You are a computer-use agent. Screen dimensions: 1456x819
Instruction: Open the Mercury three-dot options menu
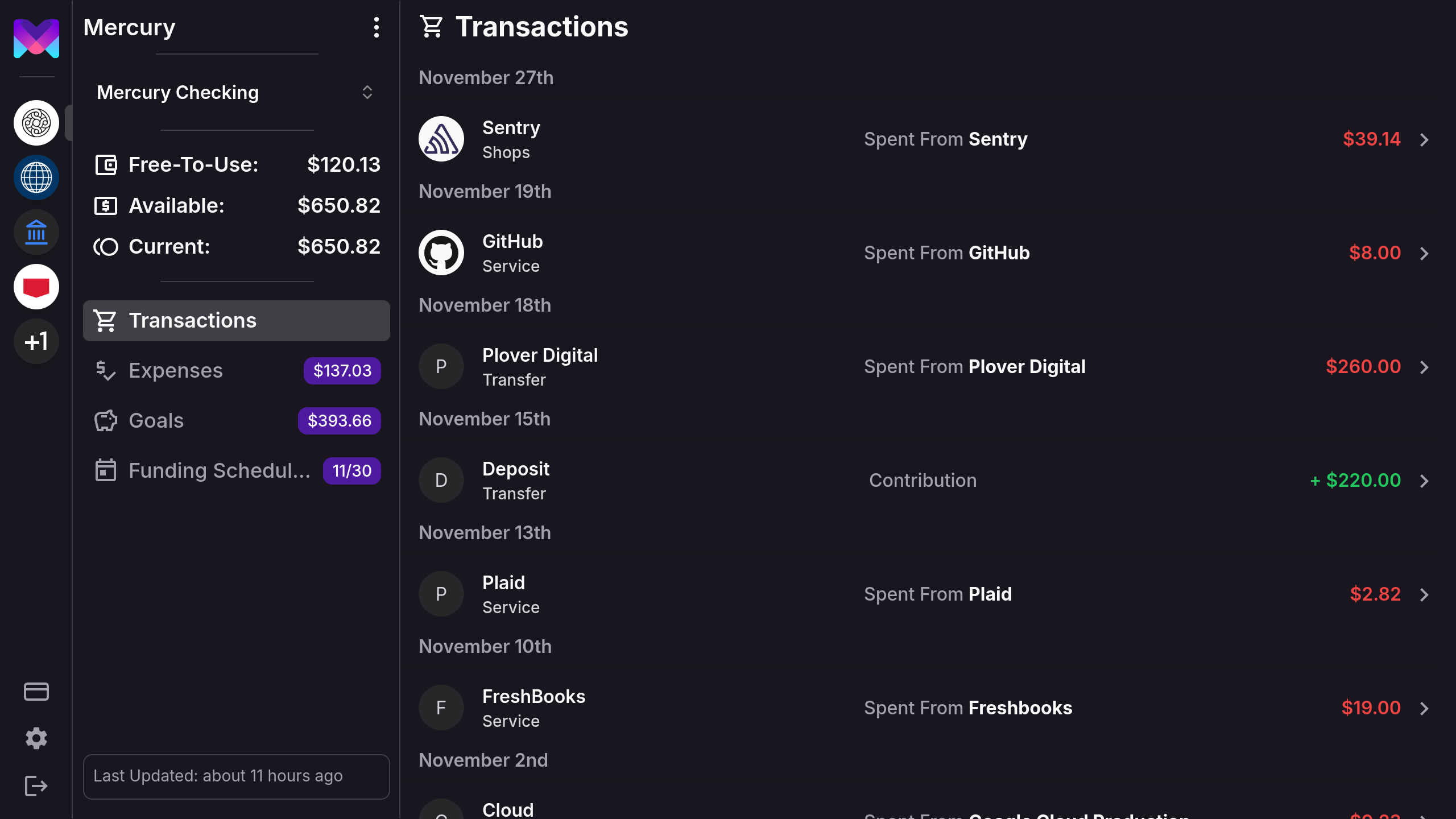pyautogui.click(x=376, y=27)
